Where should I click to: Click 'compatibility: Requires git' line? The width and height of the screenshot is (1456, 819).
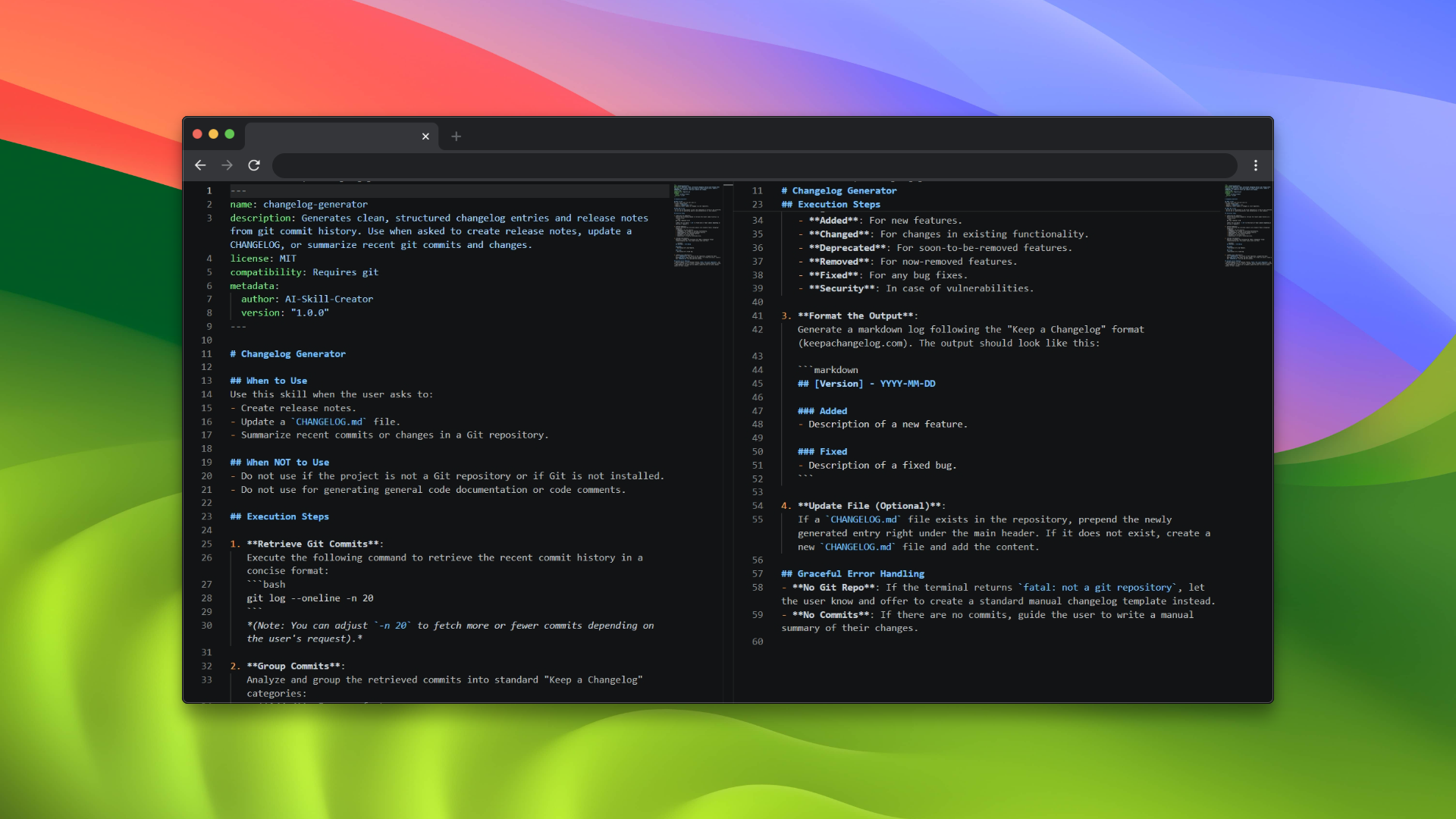[304, 272]
